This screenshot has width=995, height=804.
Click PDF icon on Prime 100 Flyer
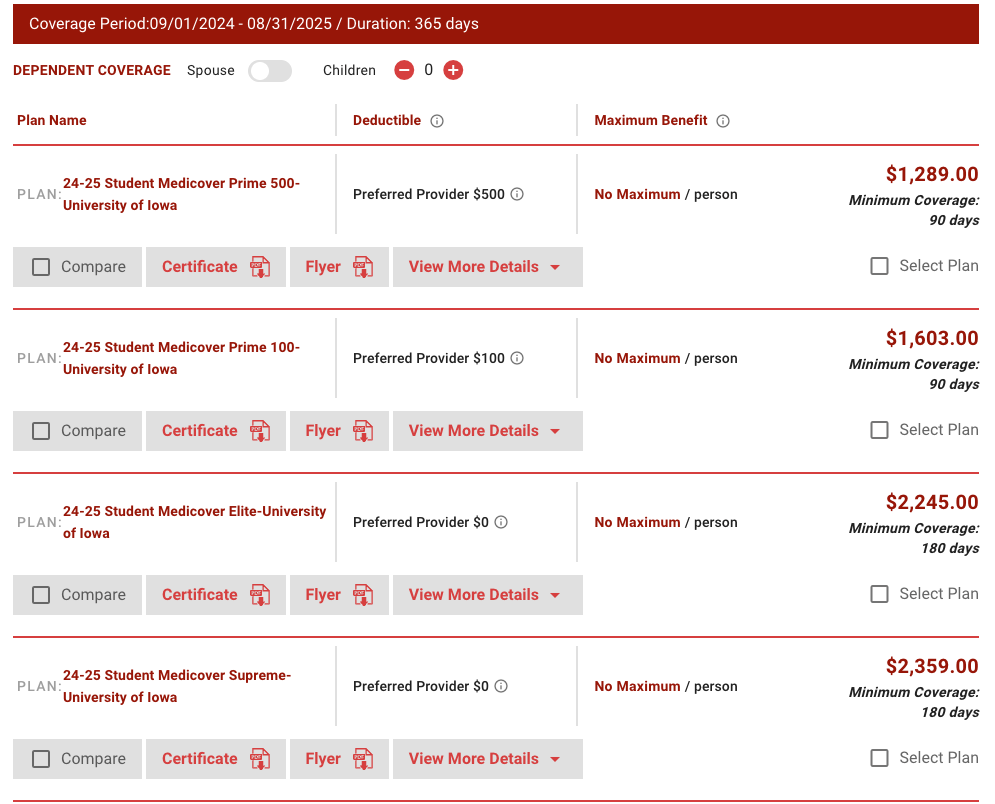coord(363,431)
